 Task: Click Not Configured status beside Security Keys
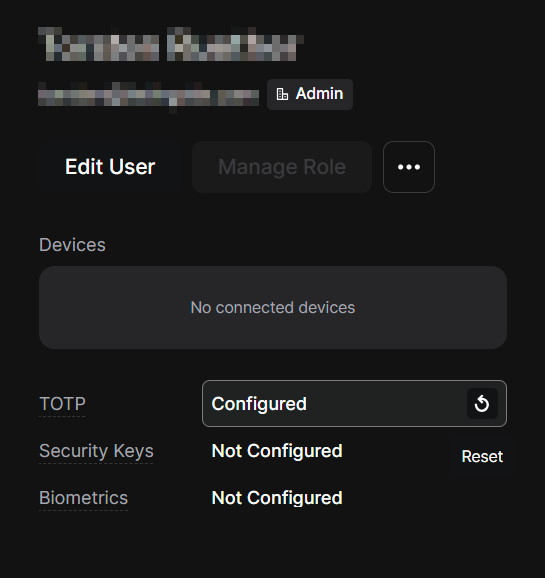[x=277, y=451]
